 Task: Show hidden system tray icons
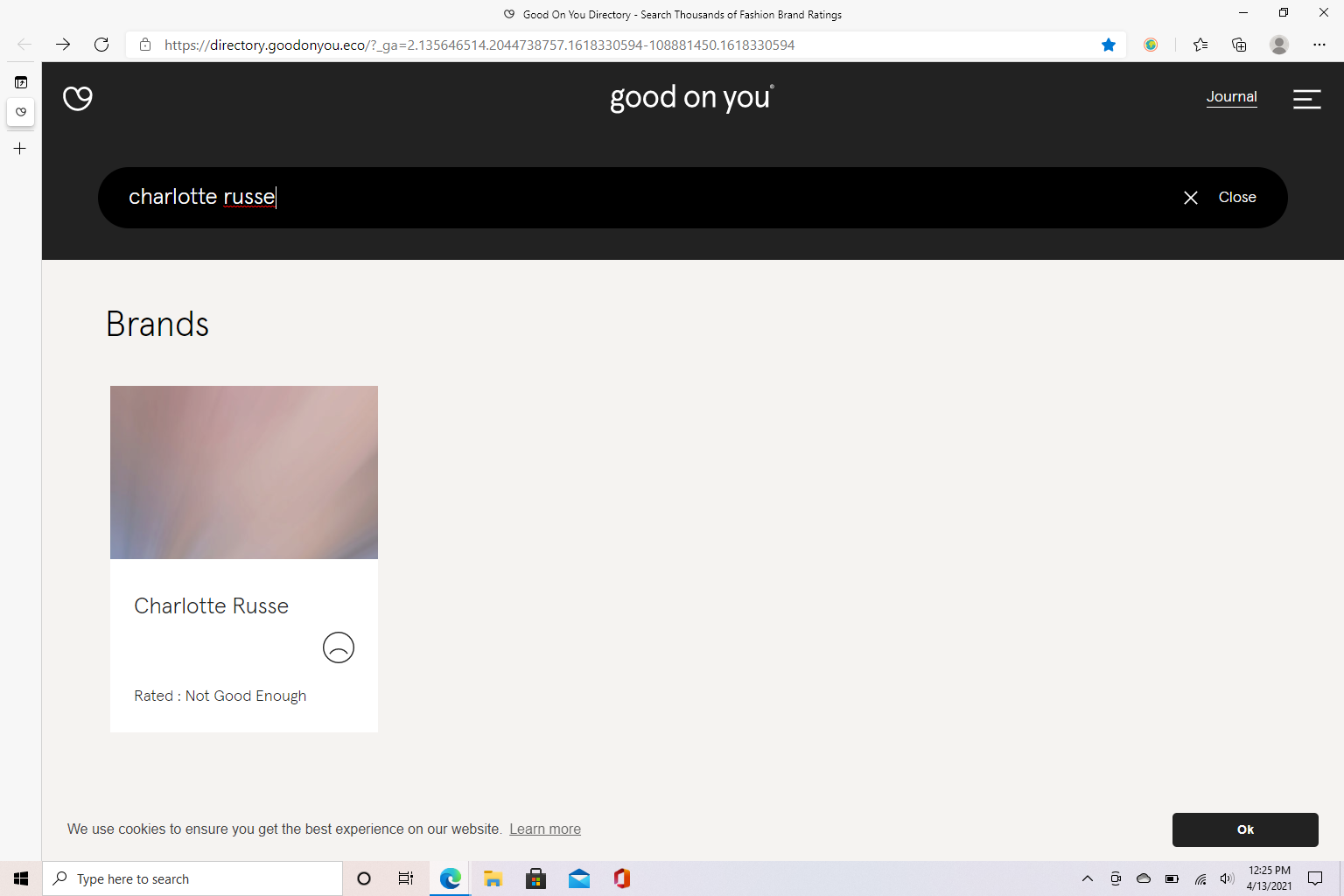click(1088, 878)
